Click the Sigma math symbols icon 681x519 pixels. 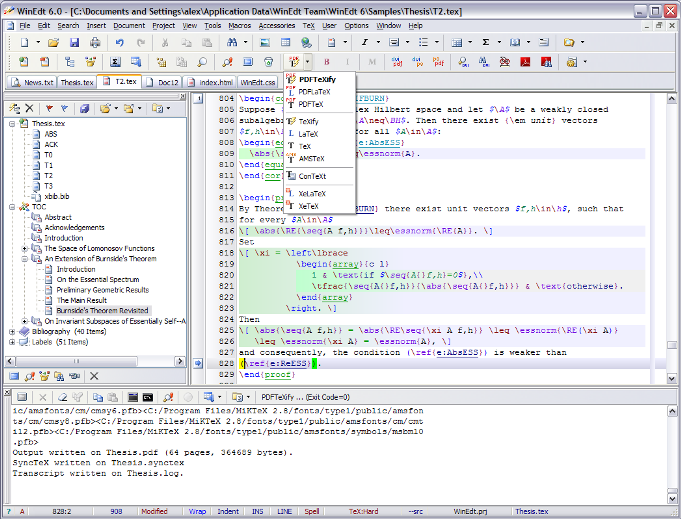pos(486,43)
